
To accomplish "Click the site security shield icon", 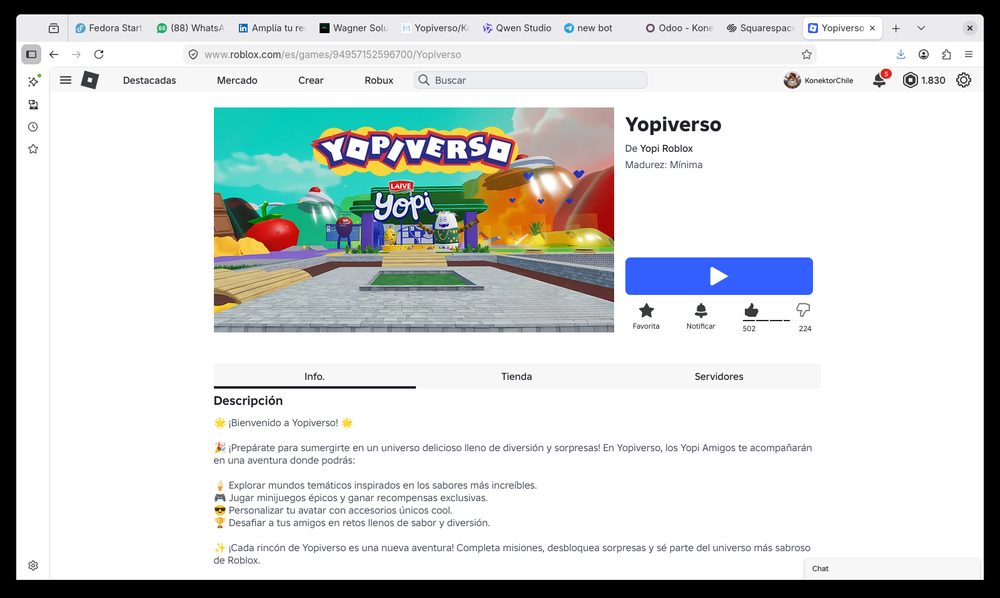I will (193, 54).
